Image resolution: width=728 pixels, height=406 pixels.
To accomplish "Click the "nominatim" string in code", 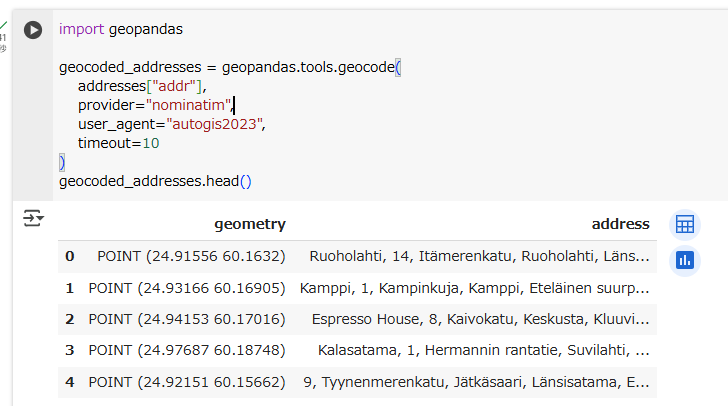I will pyautogui.click(x=189, y=105).
